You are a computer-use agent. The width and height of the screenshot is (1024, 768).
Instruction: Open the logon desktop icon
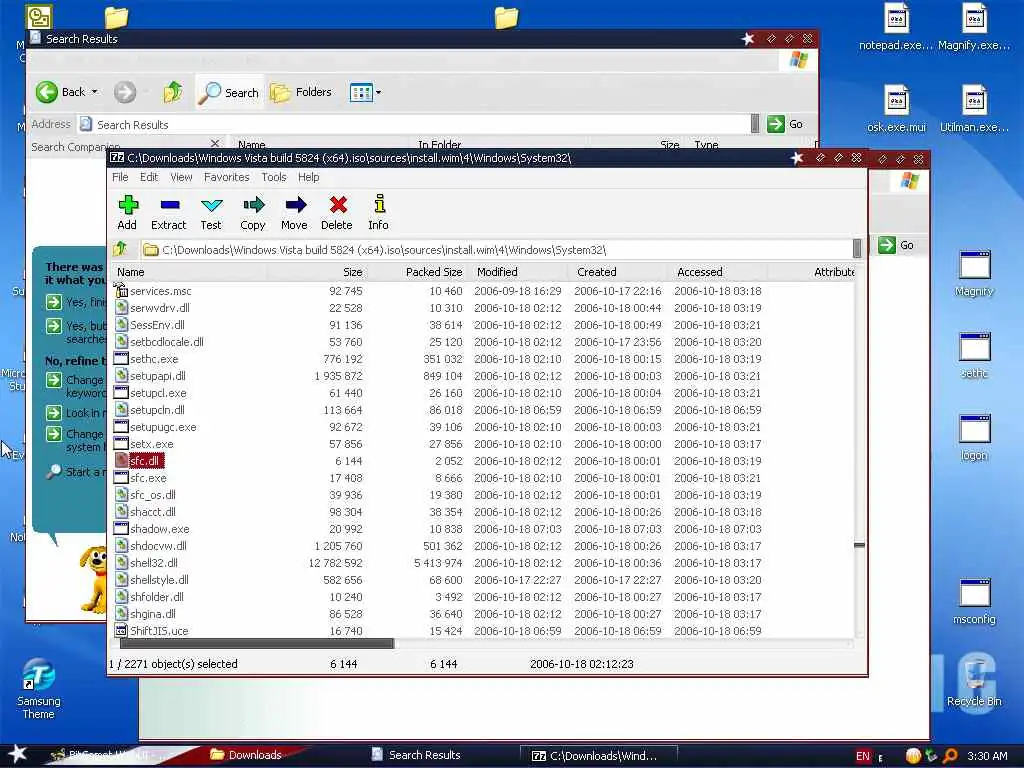click(974, 438)
